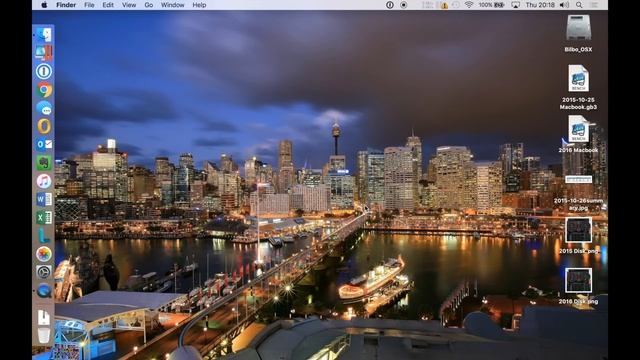Open the Go menu

149,5
